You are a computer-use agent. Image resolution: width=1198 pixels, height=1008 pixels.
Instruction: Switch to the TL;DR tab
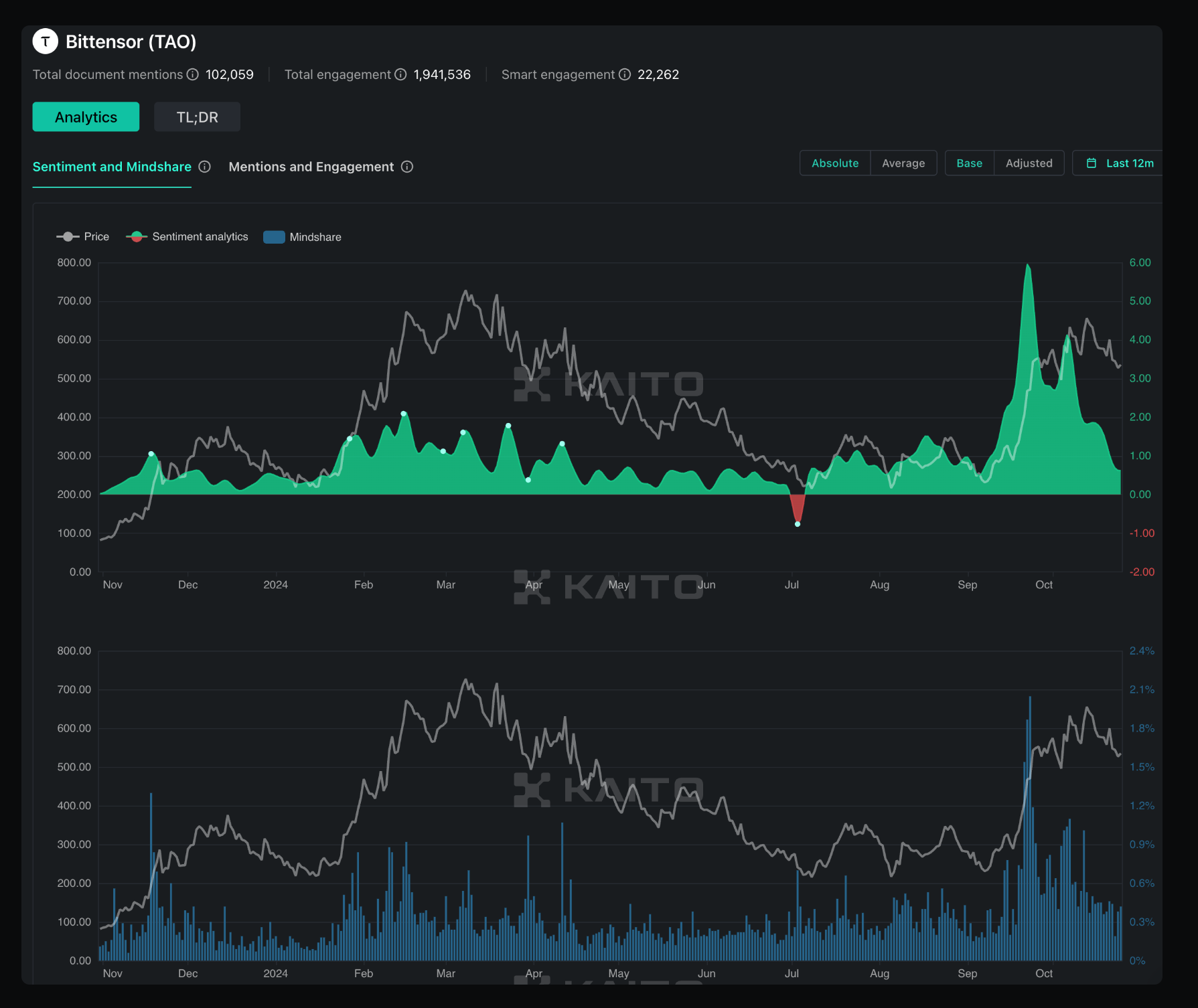197,117
